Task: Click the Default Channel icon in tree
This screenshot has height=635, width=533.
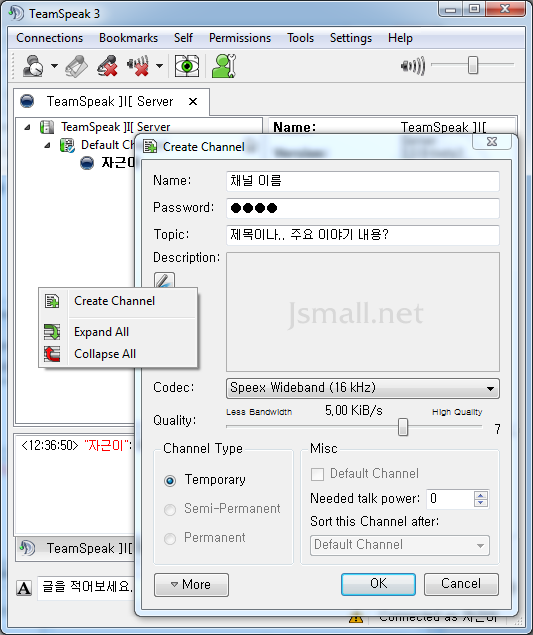Action: click(67, 145)
